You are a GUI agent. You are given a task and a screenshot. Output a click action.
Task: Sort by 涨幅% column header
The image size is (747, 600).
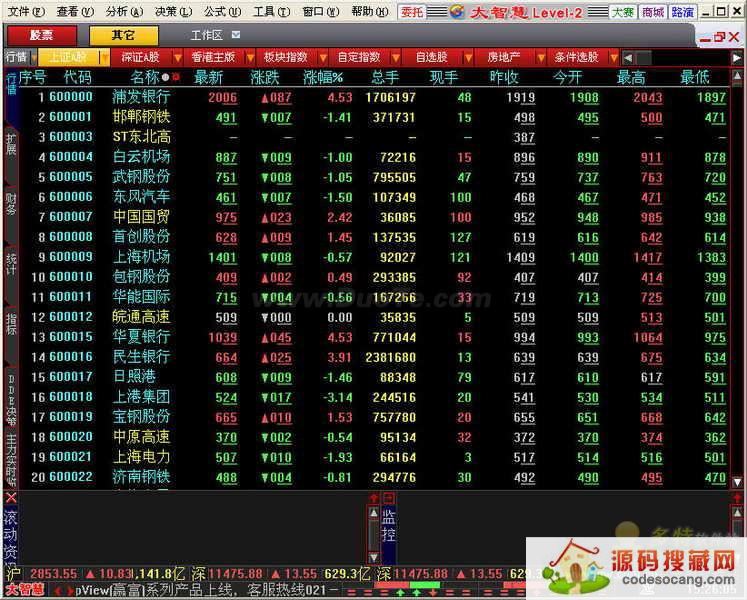point(323,77)
